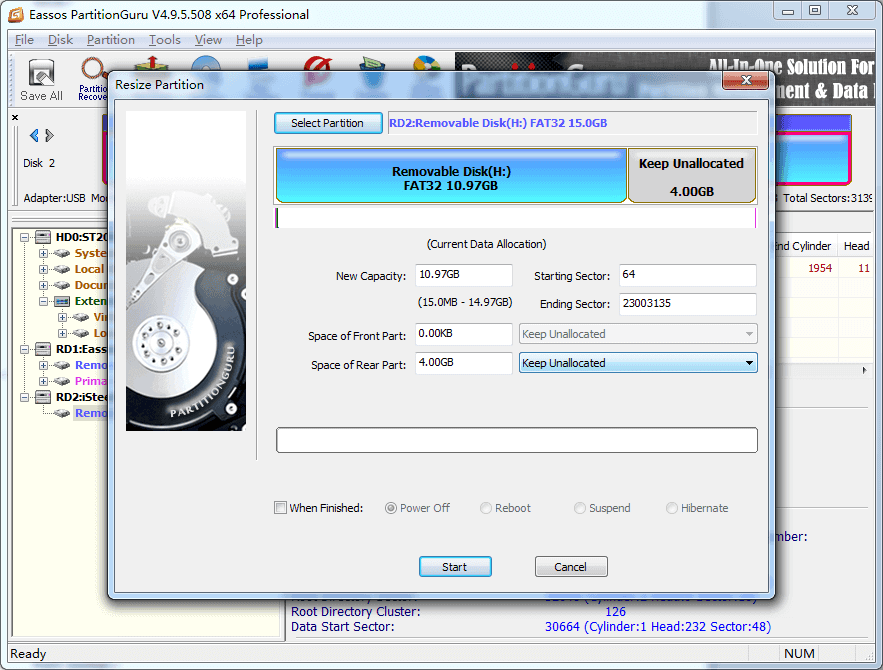Click the Space of Rear Part field
The image size is (883, 670).
pos(463,363)
